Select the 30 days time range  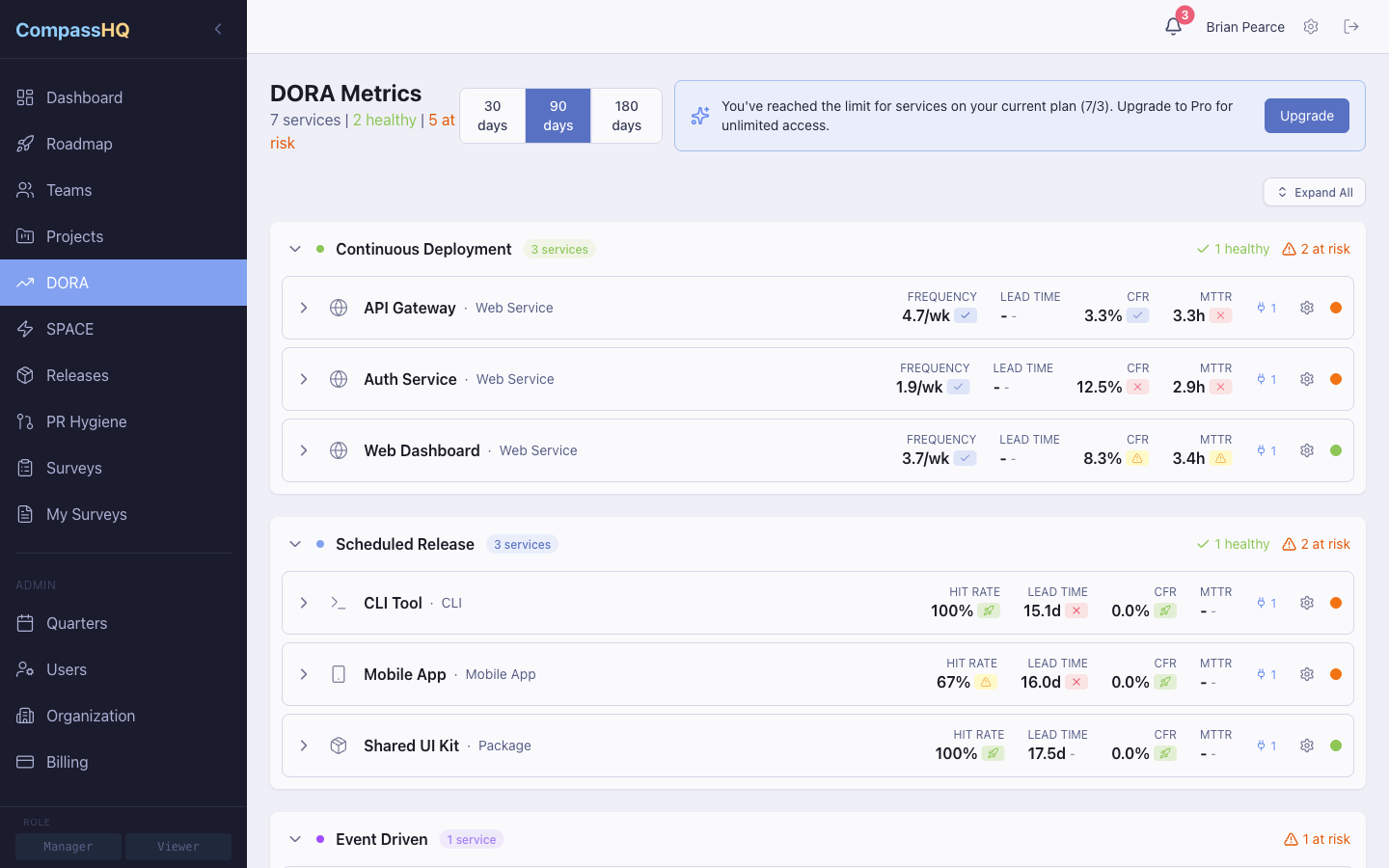pyautogui.click(x=492, y=115)
